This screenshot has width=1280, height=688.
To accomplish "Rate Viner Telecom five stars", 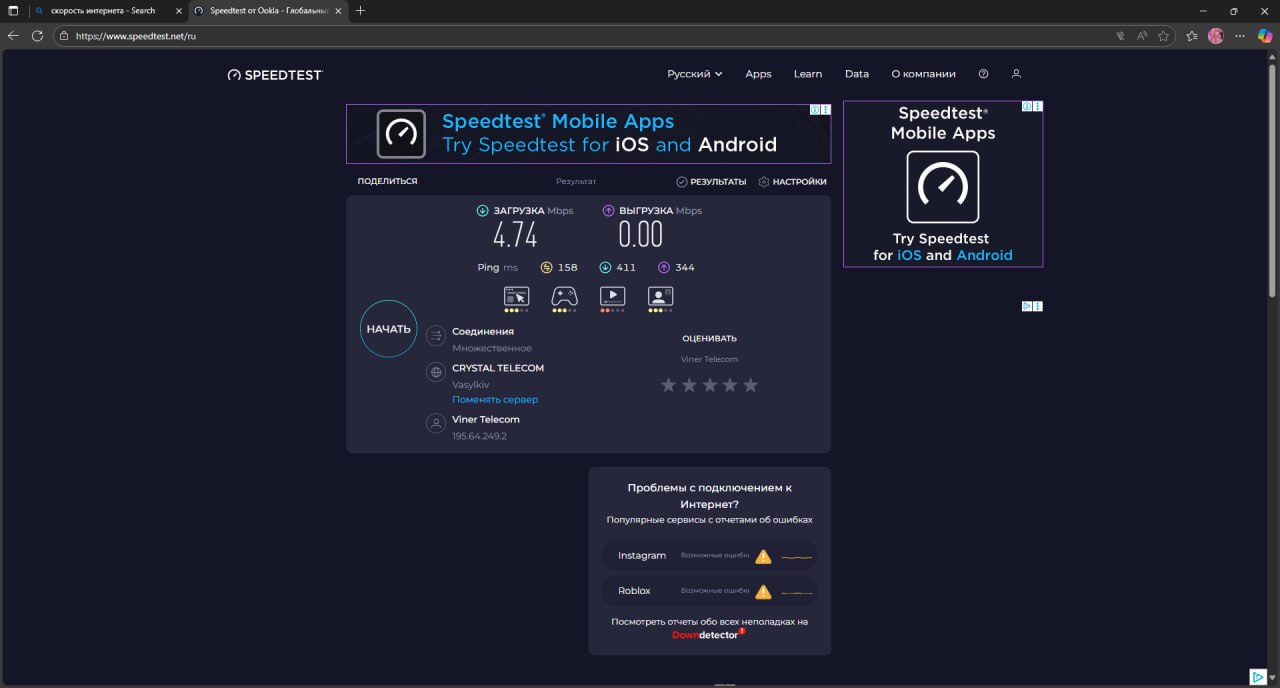I will coord(751,385).
